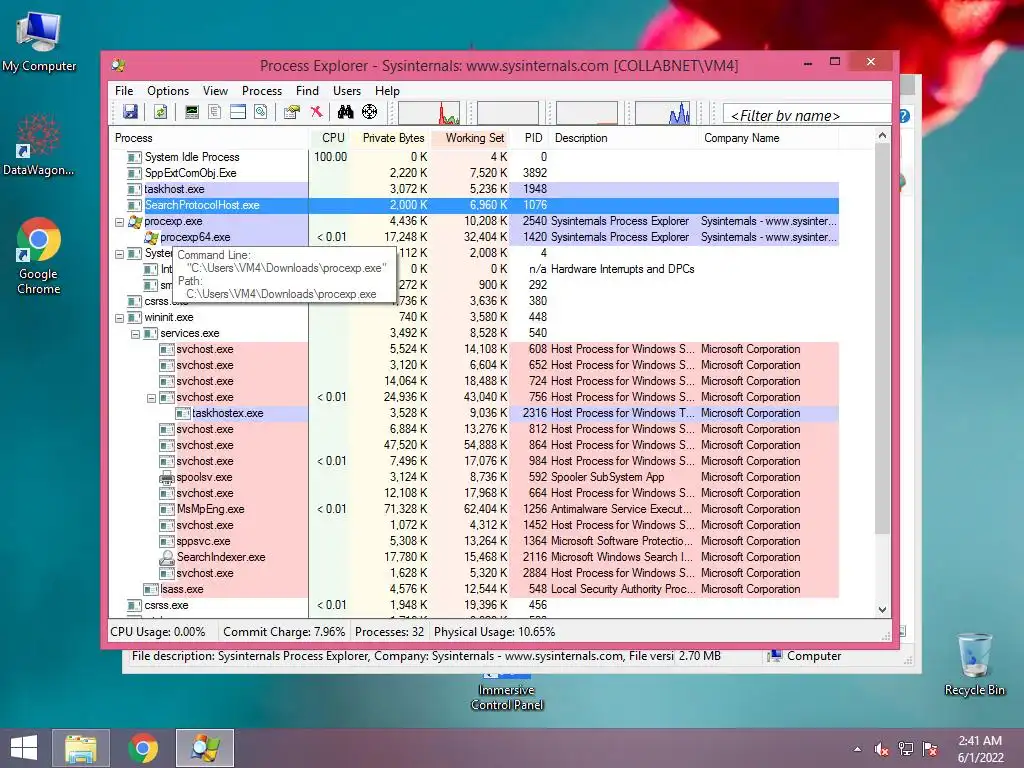Select the sppsvc.exe process
The height and width of the screenshot is (768, 1024).
tap(473, 541)
